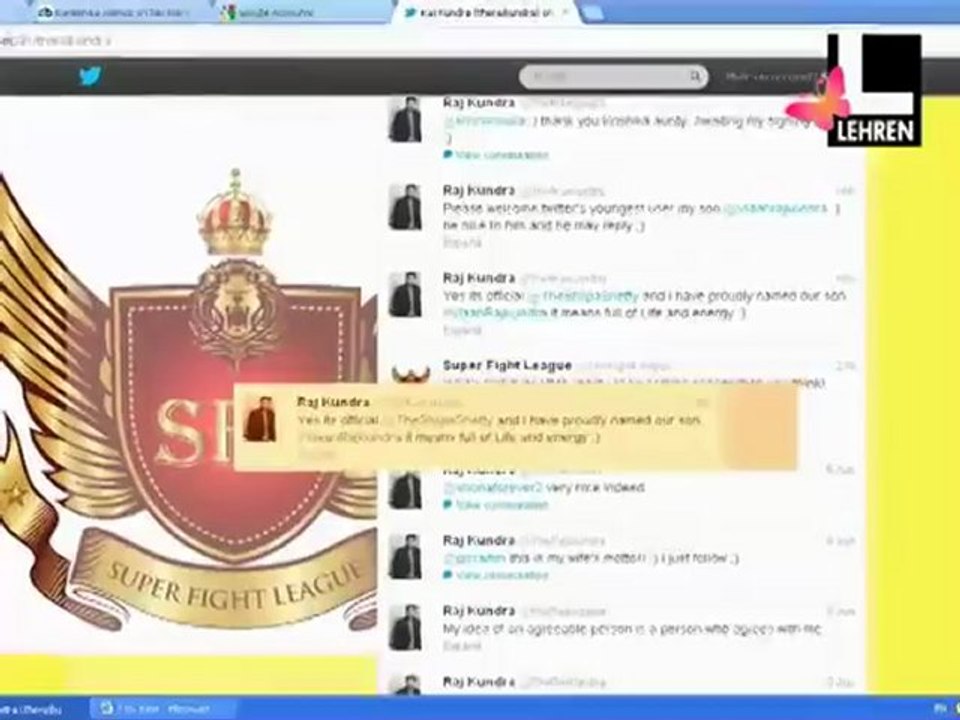Click the mention before 'very nice indeed'
The width and height of the screenshot is (960, 720).
493,488
